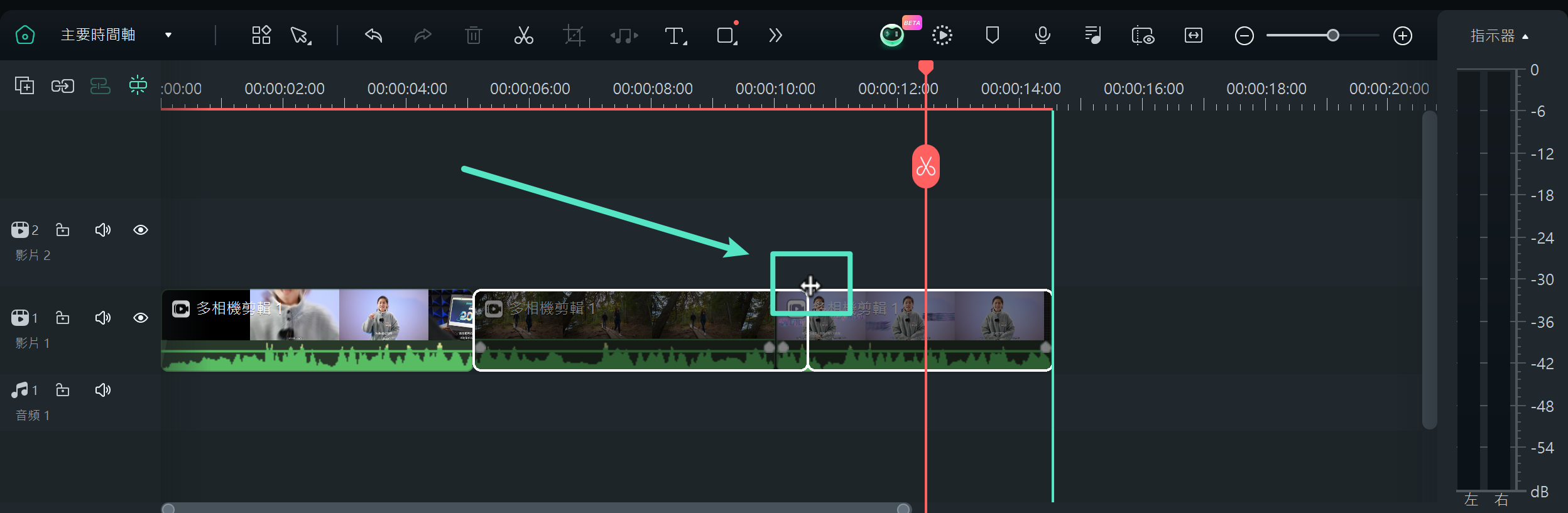This screenshot has height=513, width=1568.
Task: Click the 影片 2 track label
Action: [x=33, y=255]
